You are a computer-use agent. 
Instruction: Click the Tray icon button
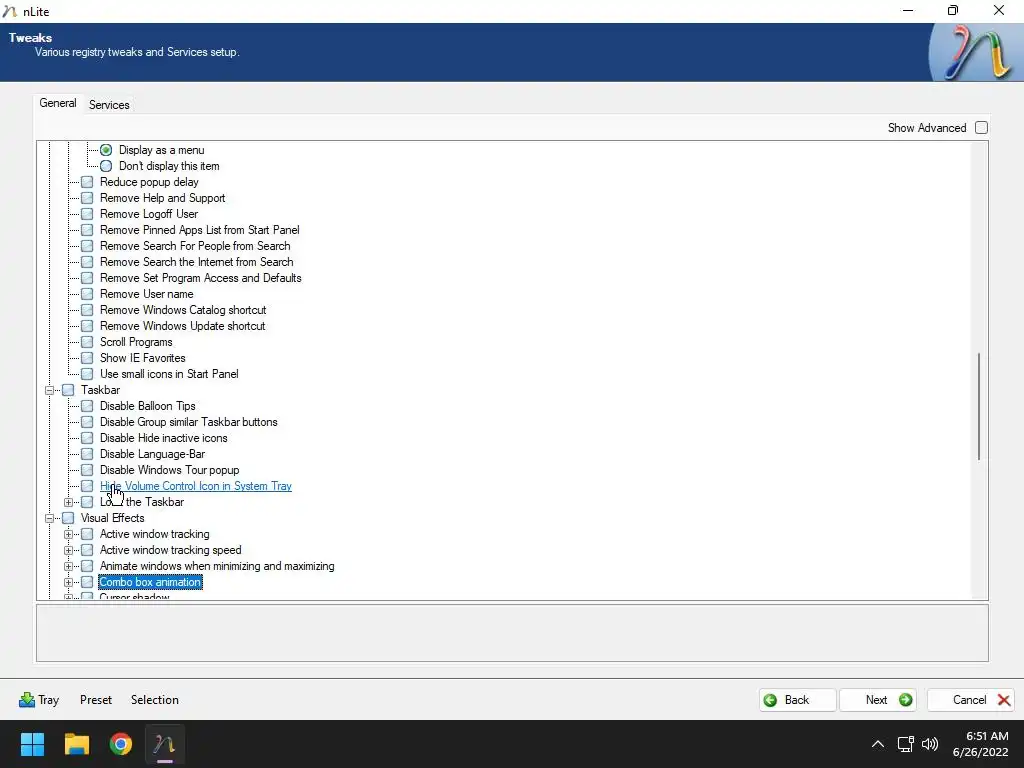(27, 699)
